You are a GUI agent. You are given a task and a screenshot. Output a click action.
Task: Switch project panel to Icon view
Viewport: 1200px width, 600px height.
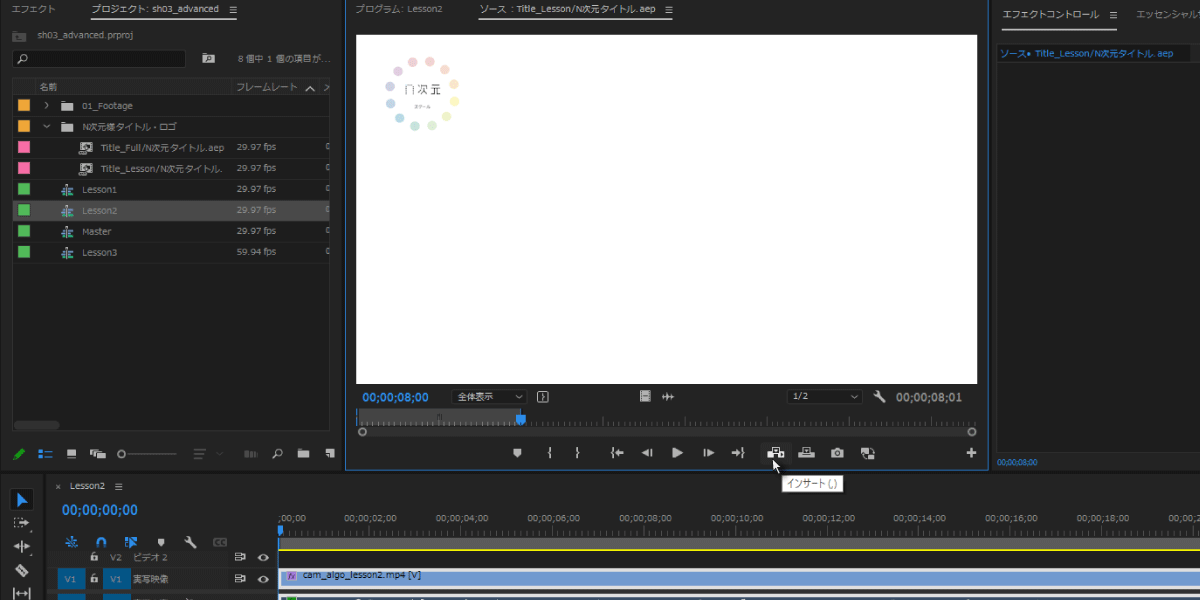coord(71,453)
